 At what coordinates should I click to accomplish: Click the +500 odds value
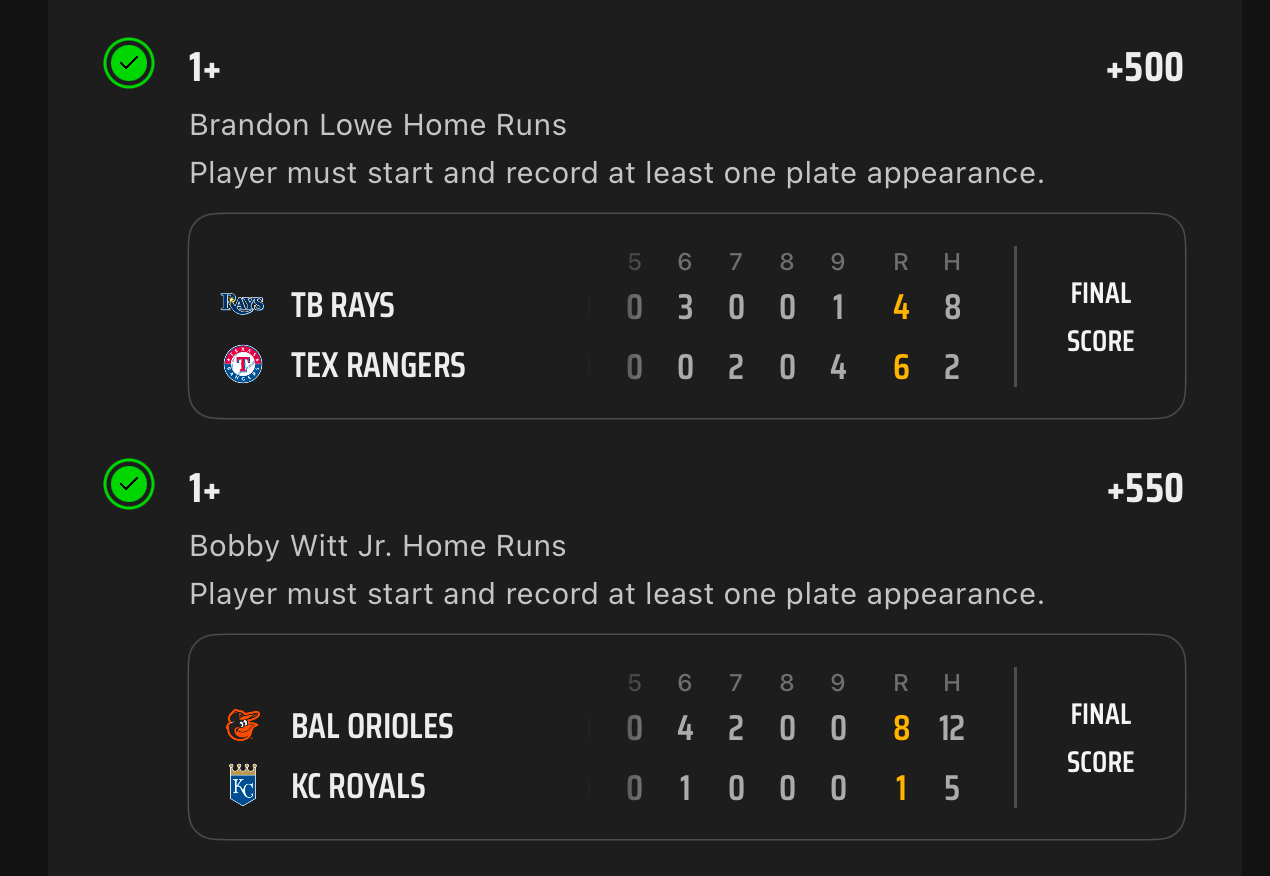pos(1144,68)
